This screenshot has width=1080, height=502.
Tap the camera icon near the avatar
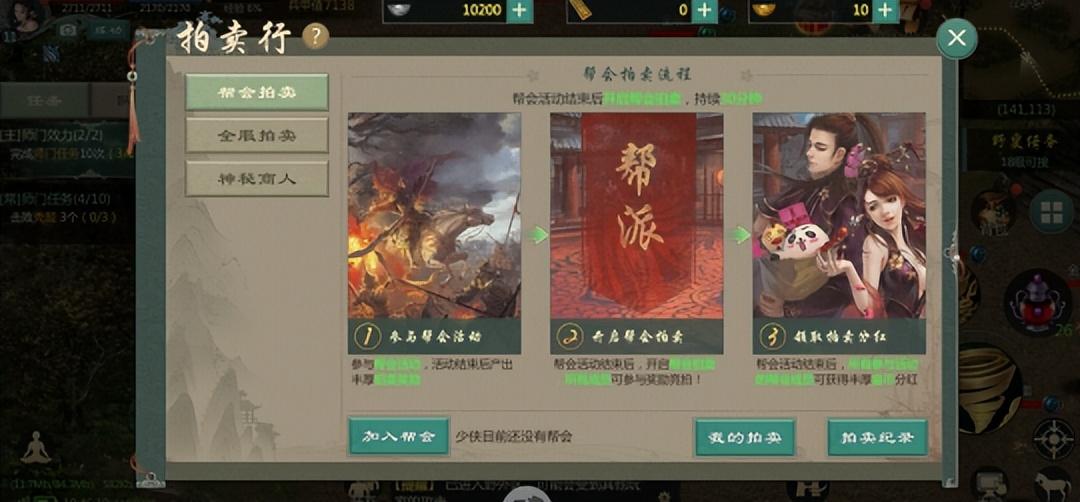68,30
